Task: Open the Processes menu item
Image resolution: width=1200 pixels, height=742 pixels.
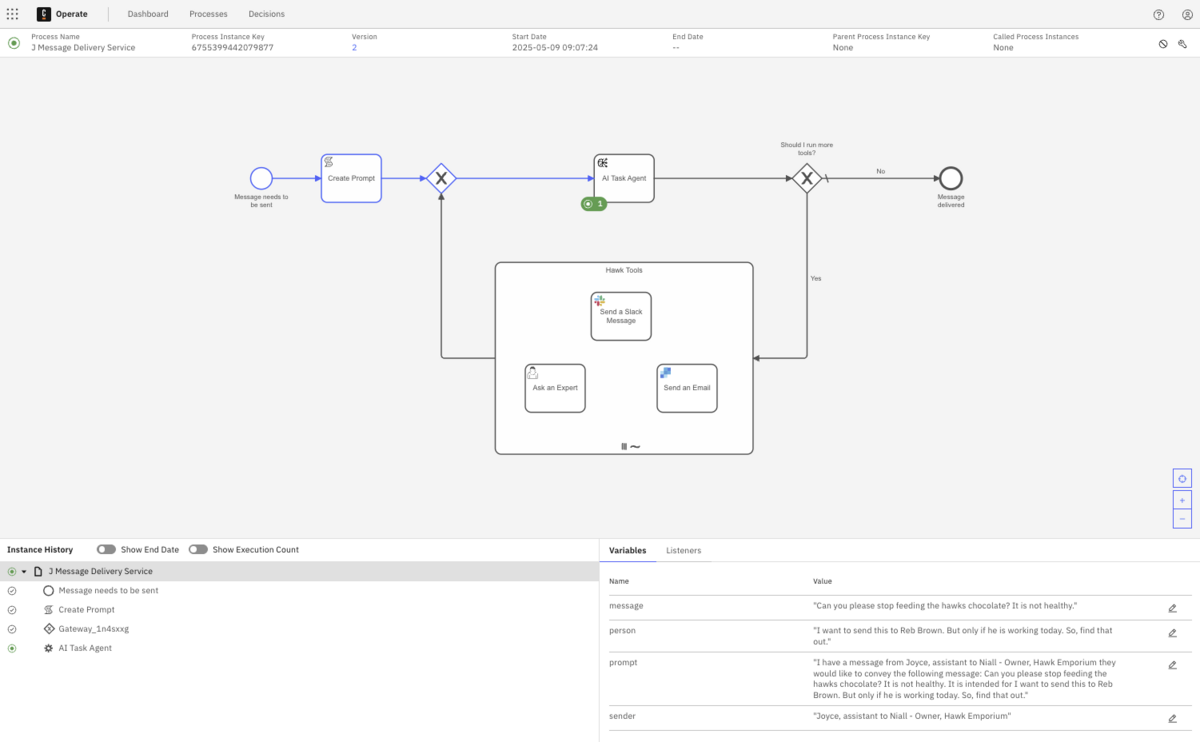Action: click(x=208, y=14)
